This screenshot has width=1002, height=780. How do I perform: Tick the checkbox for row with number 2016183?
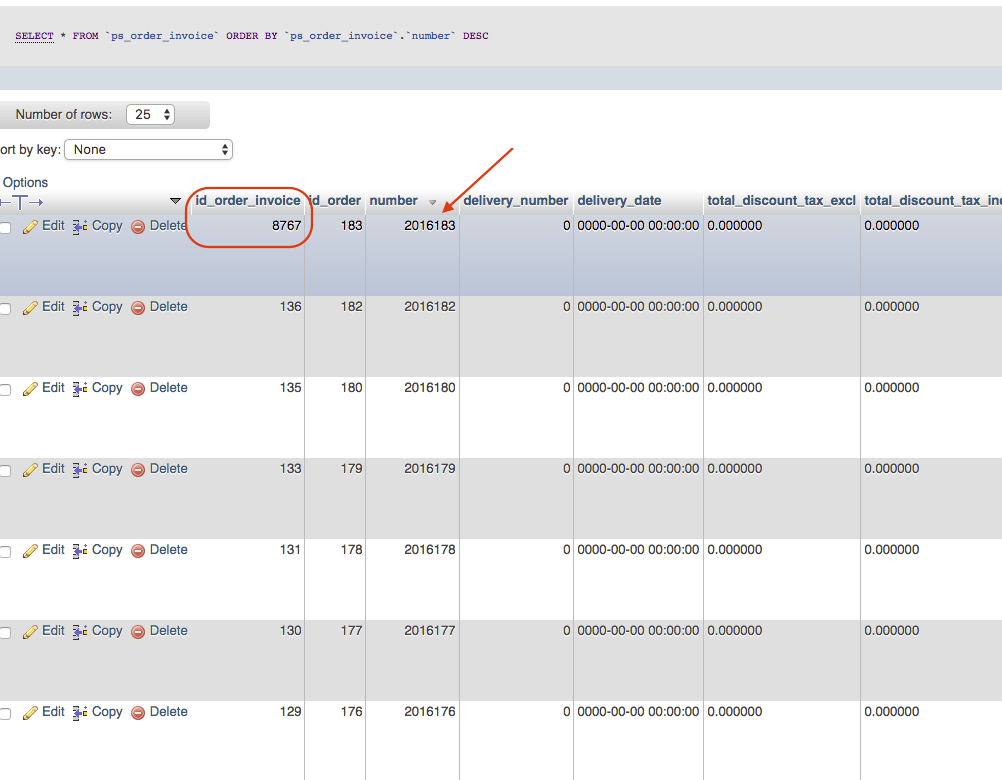pos(5,228)
